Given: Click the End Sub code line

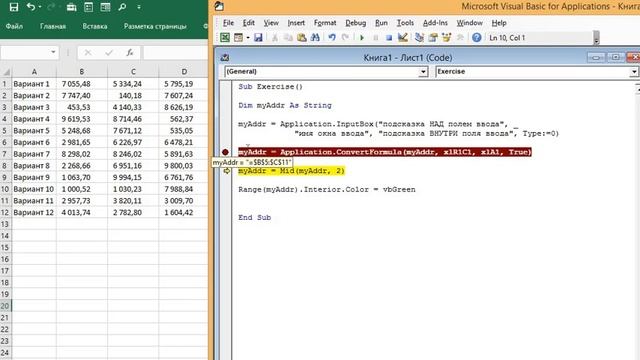Looking at the screenshot, I should (x=255, y=218).
